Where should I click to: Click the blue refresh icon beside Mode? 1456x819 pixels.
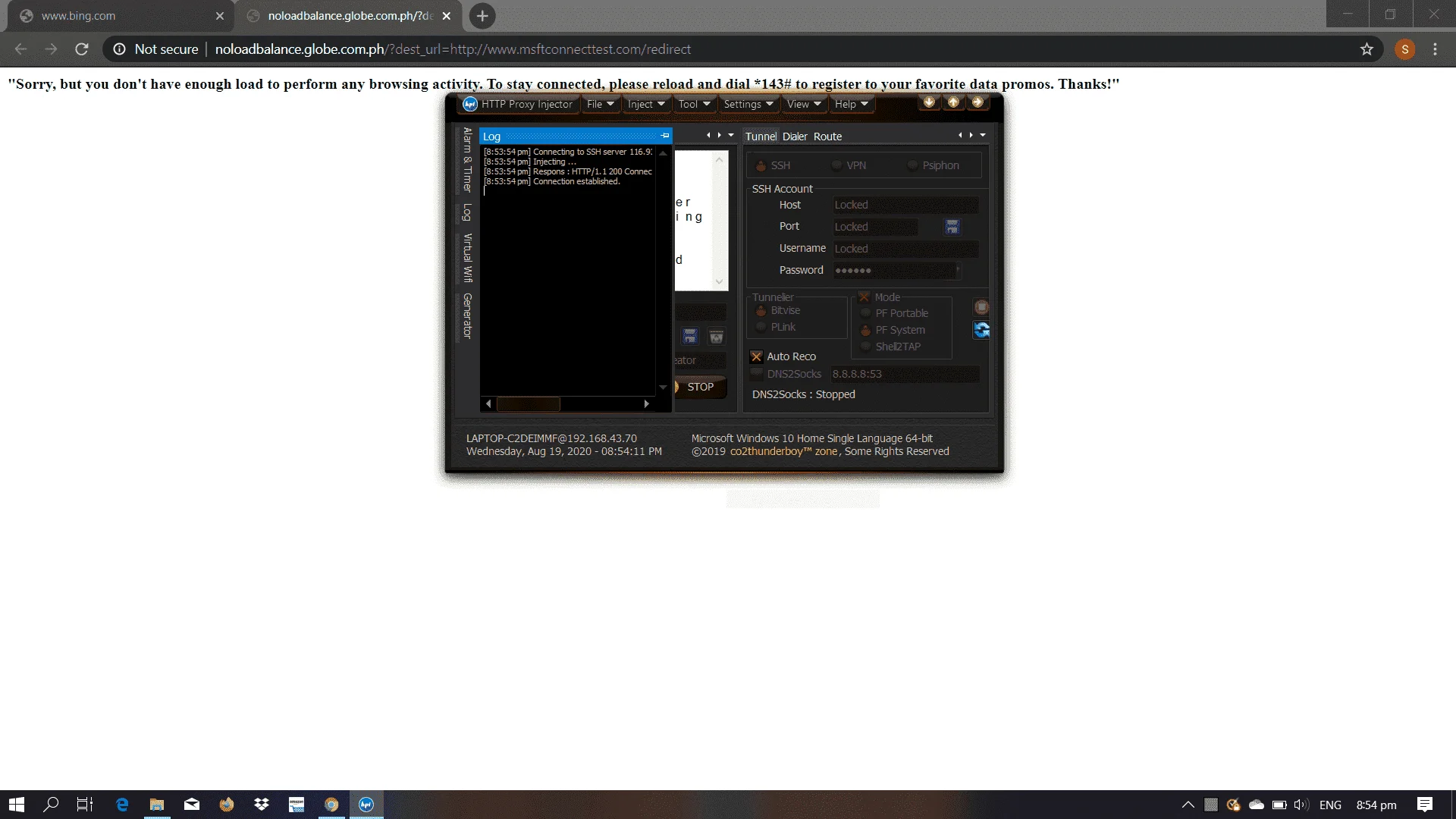[x=981, y=330]
